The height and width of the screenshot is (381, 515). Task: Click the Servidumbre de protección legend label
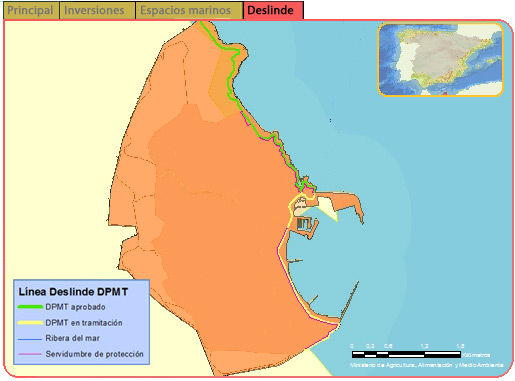(94, 354)
